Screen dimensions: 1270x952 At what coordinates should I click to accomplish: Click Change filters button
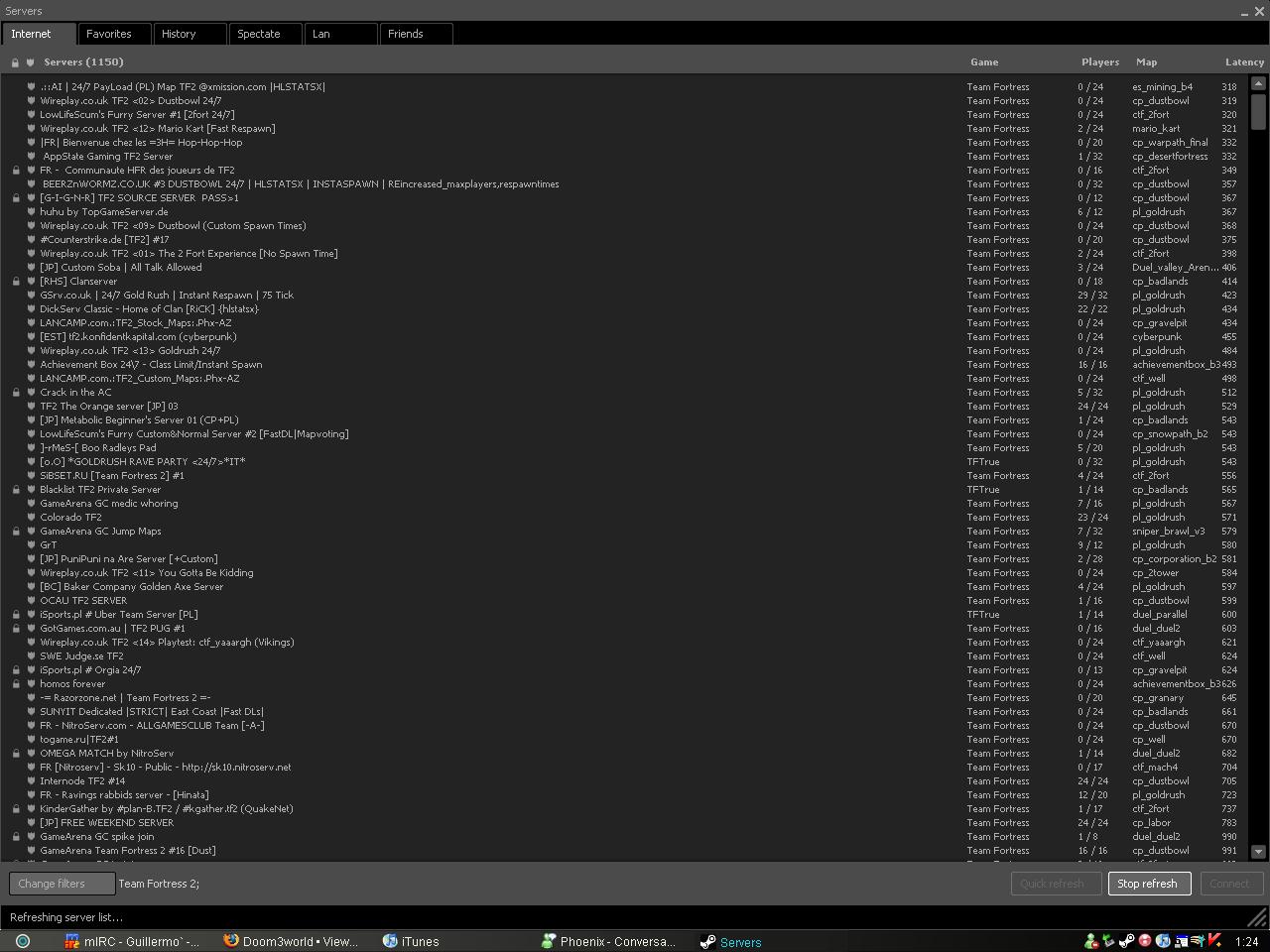point(62,884)
